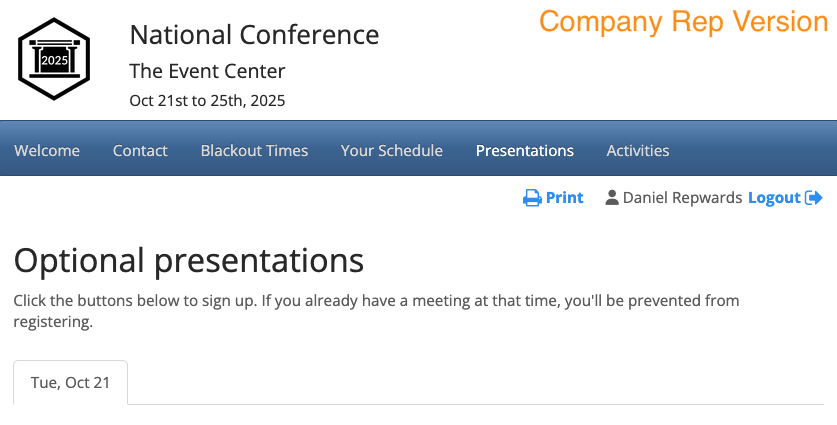The image size is (837, 425).
Task: Open Blackout Times in navigation
Action: 254,151
